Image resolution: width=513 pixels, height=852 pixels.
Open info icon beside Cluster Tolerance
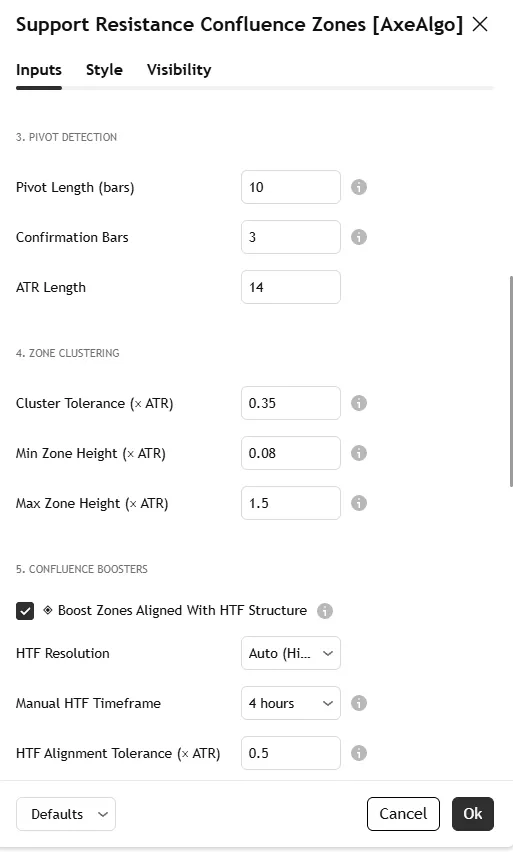[359, 403]
